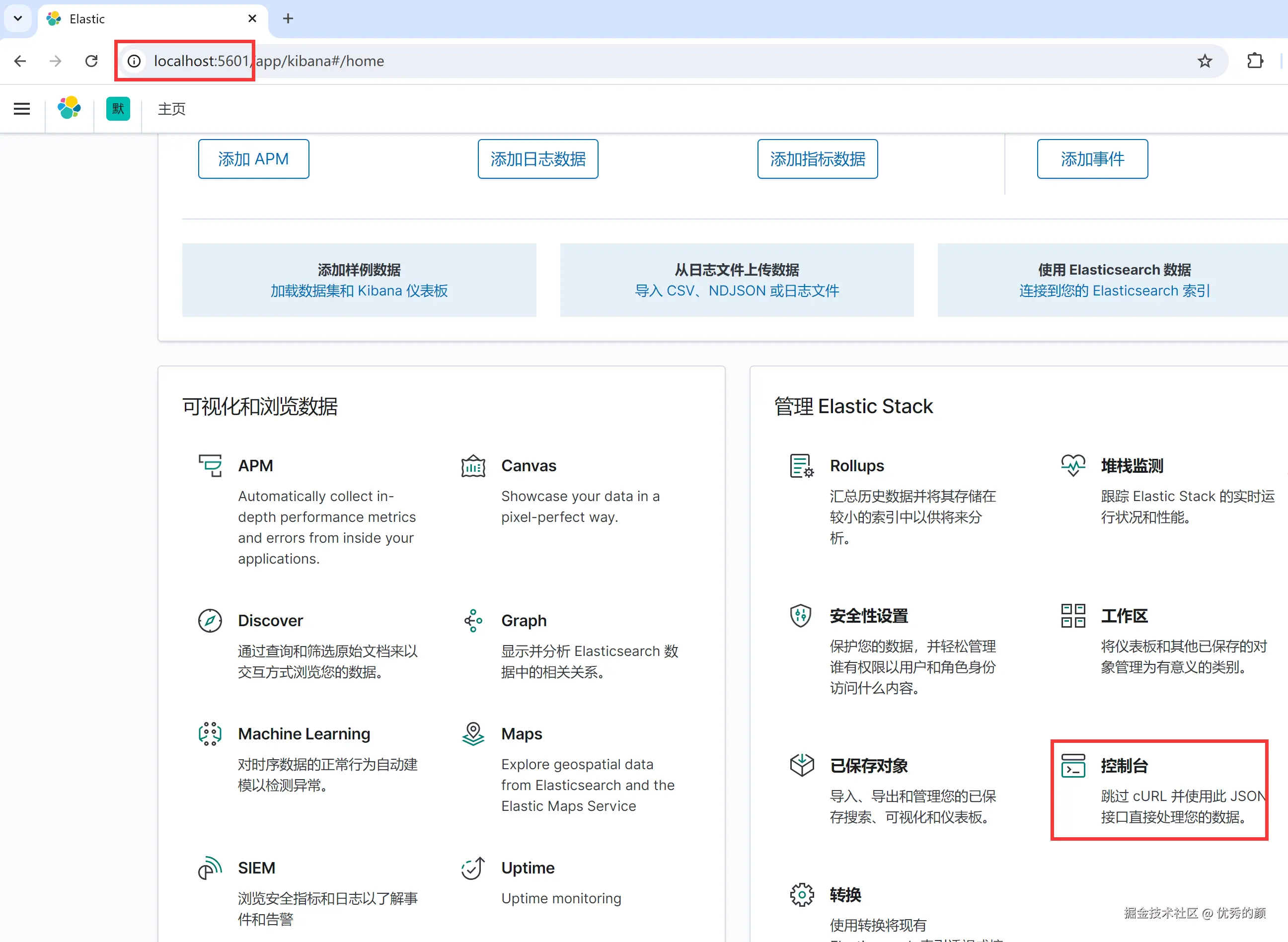Open the Machine Learning icon
The width and height of the screenshot is (1288, 942).
(210, 733)
